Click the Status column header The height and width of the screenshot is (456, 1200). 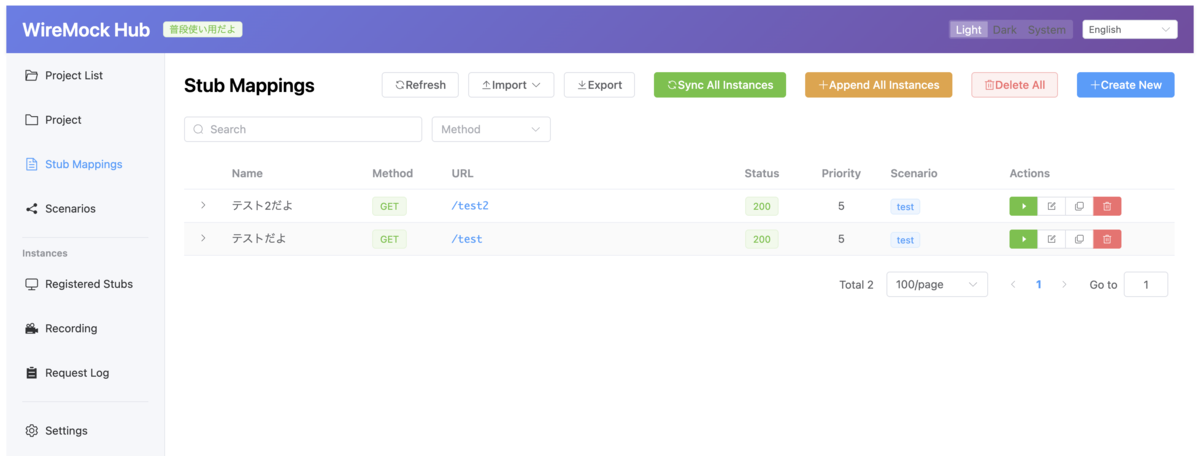(x=762, y=173)
